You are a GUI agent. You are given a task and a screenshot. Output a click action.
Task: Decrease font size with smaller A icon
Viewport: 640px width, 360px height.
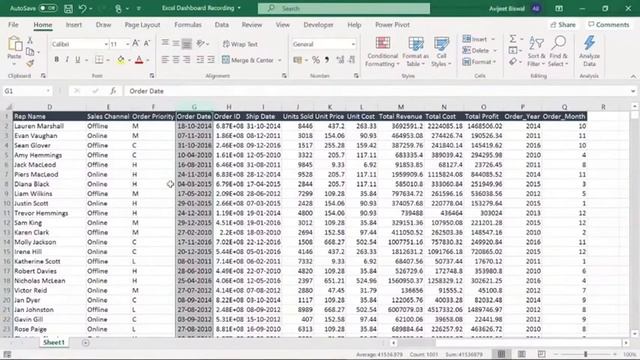click(147, 44)
